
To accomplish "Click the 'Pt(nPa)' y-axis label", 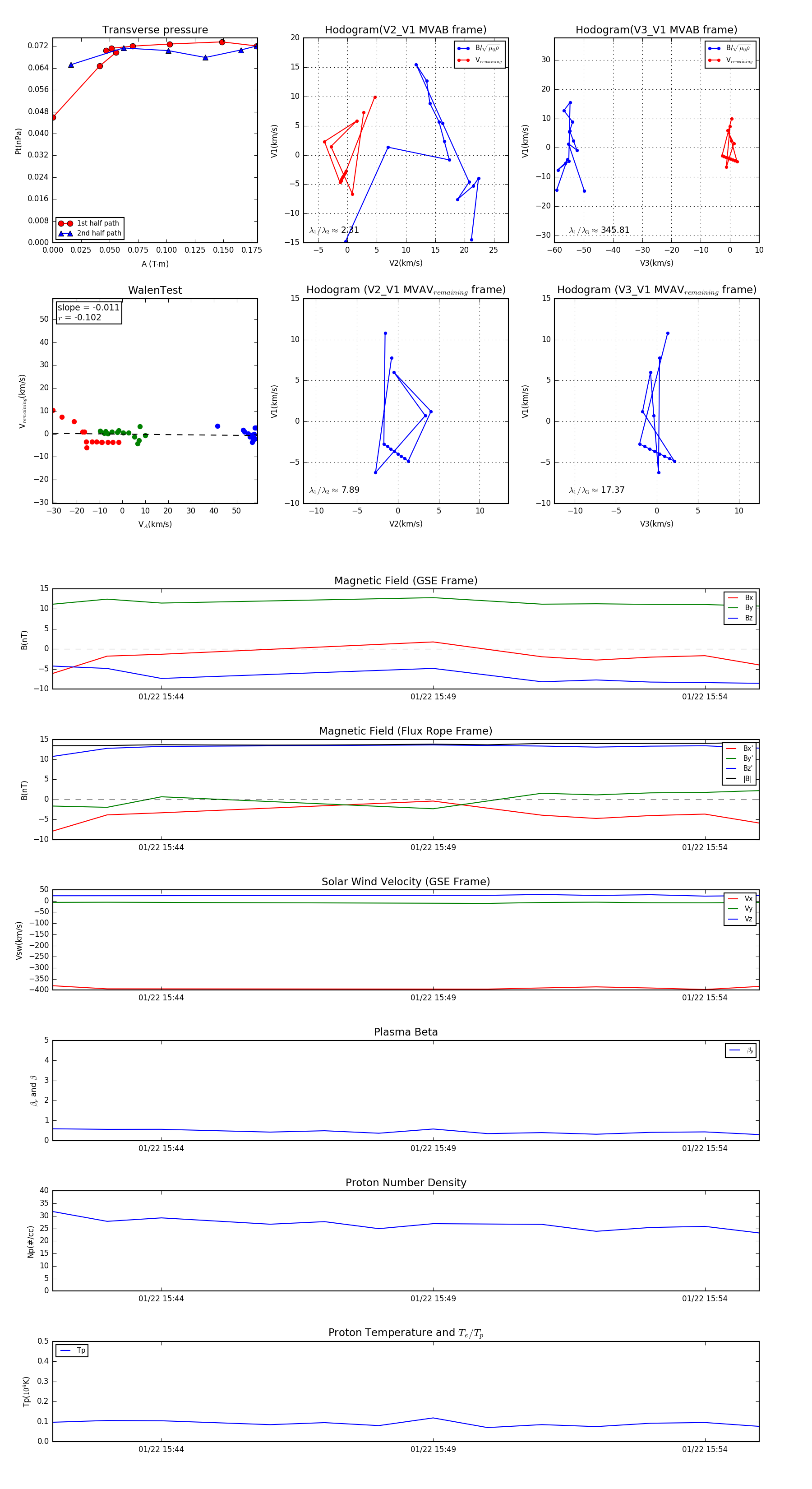I will (x=18, y=140).
